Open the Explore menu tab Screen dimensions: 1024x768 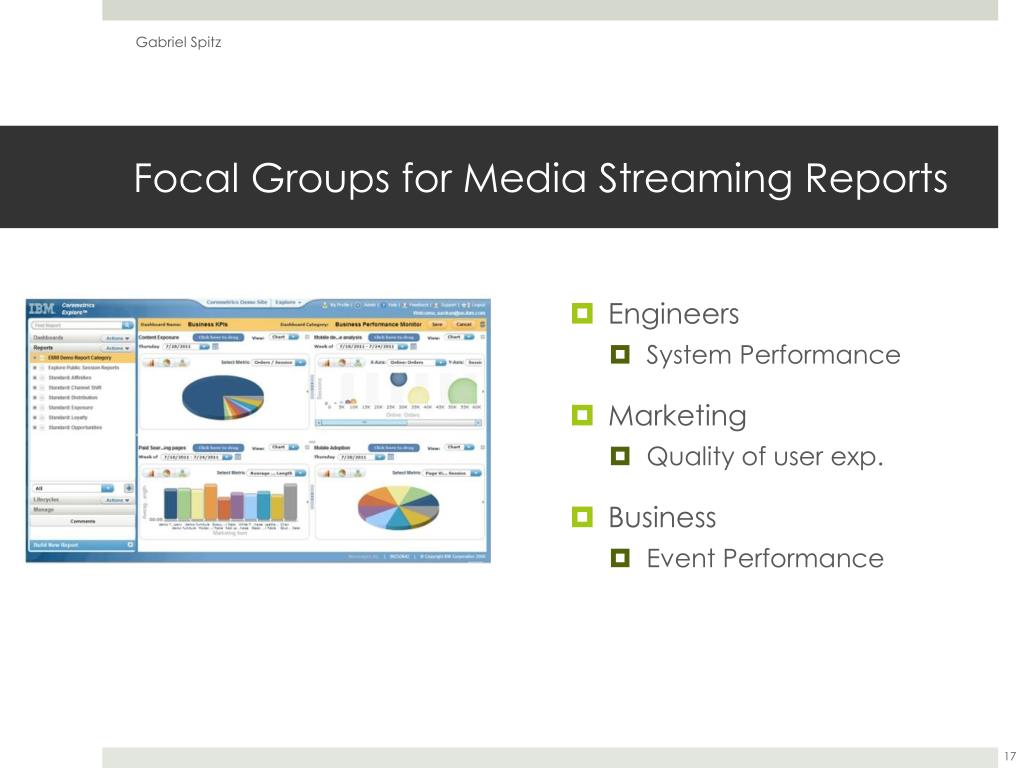pyautogui.click(x=287, y=302)
